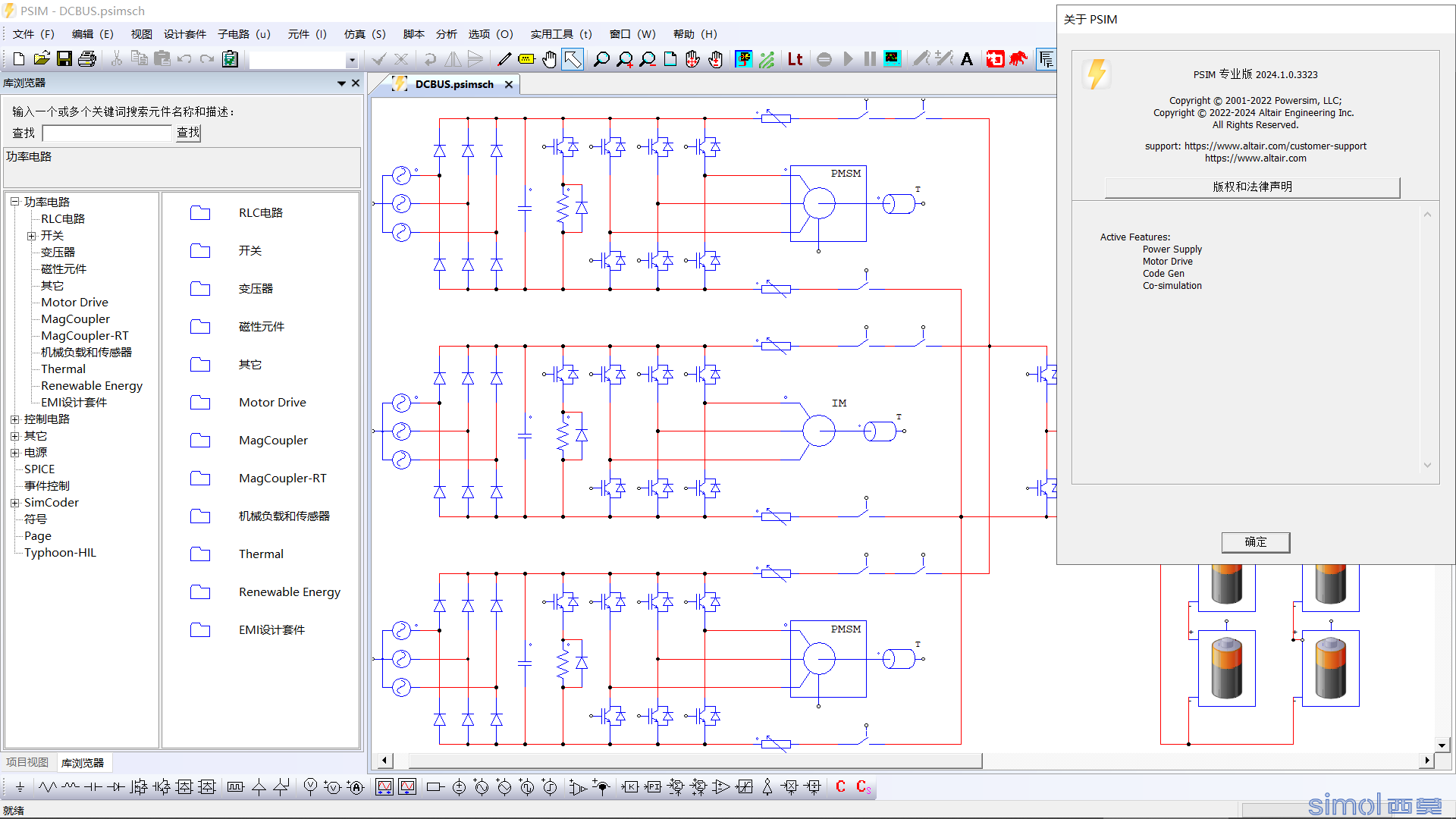
Task: Insert PI controller block from bottom toolbar
Action: [x=653, y=787]
